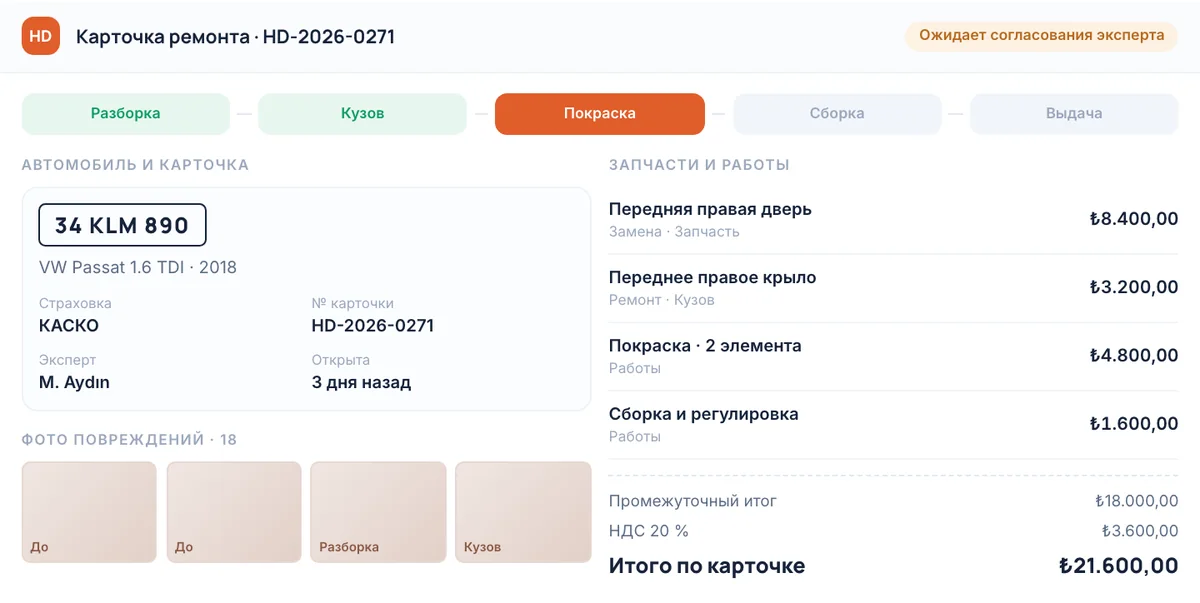The image size is (1200, 603).
Task: Click the orange HD logo icon
Action: click(41, 36)
